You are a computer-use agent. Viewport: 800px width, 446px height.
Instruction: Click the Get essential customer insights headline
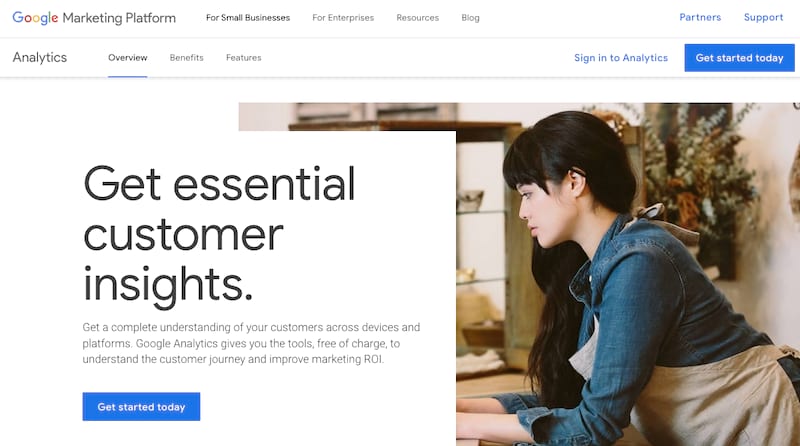click(x=219, y=235)
